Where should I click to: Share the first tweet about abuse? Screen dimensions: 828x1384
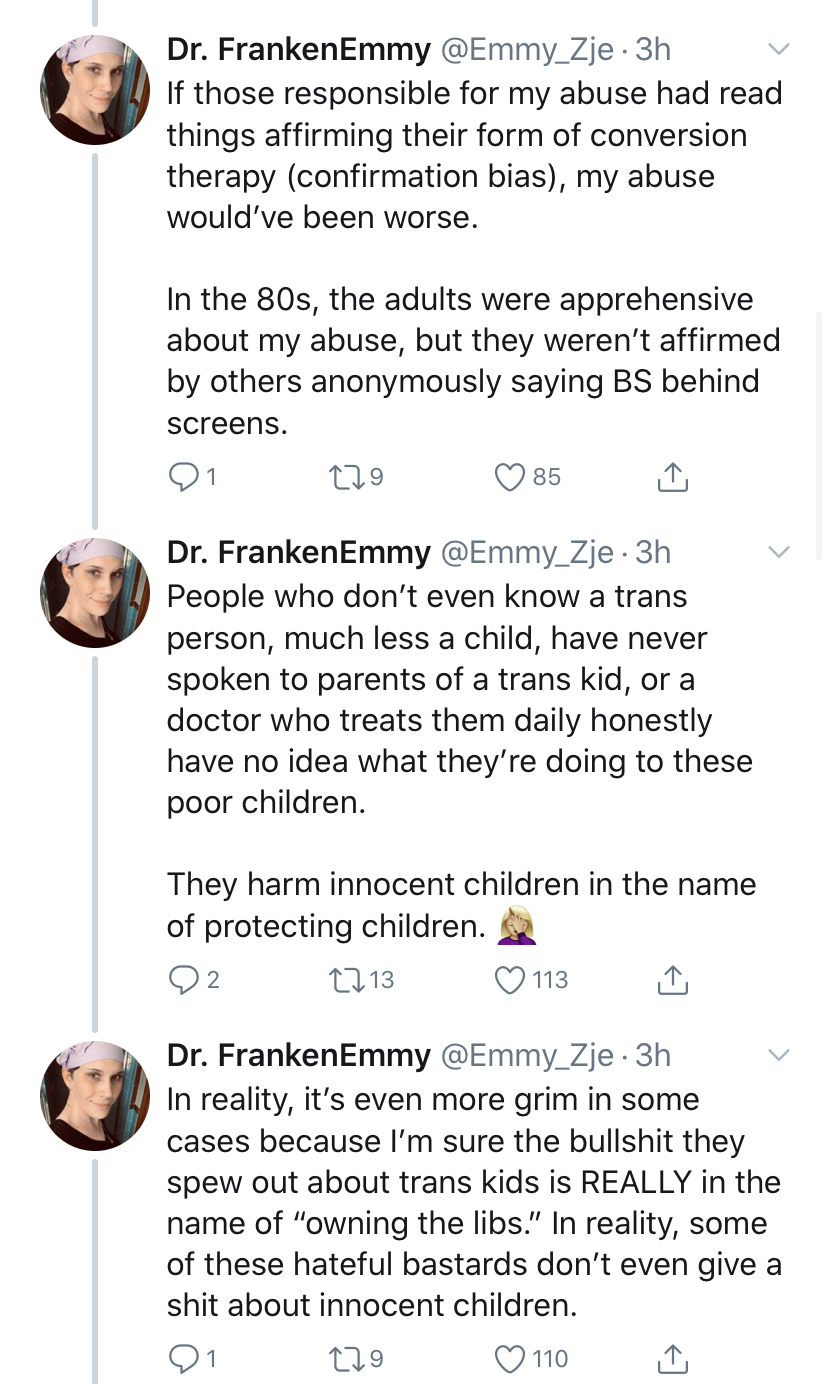[x=672, y=477]
